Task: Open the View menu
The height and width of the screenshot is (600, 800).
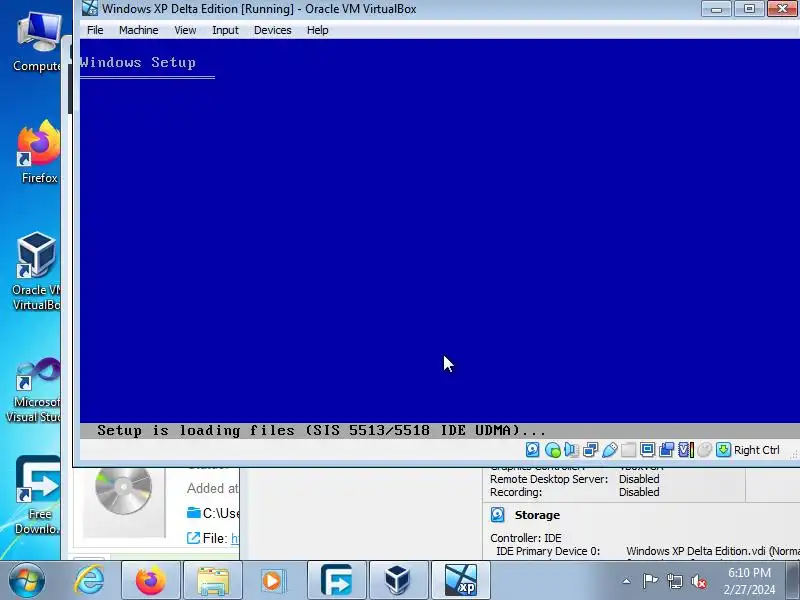Action: click(185, 30)
